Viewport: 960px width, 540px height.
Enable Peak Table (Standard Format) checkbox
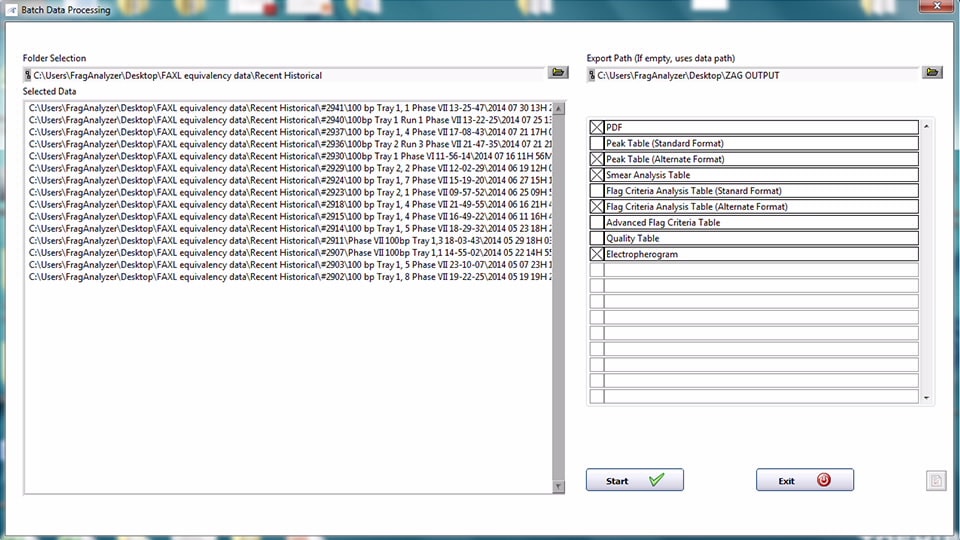click(597, 143)
